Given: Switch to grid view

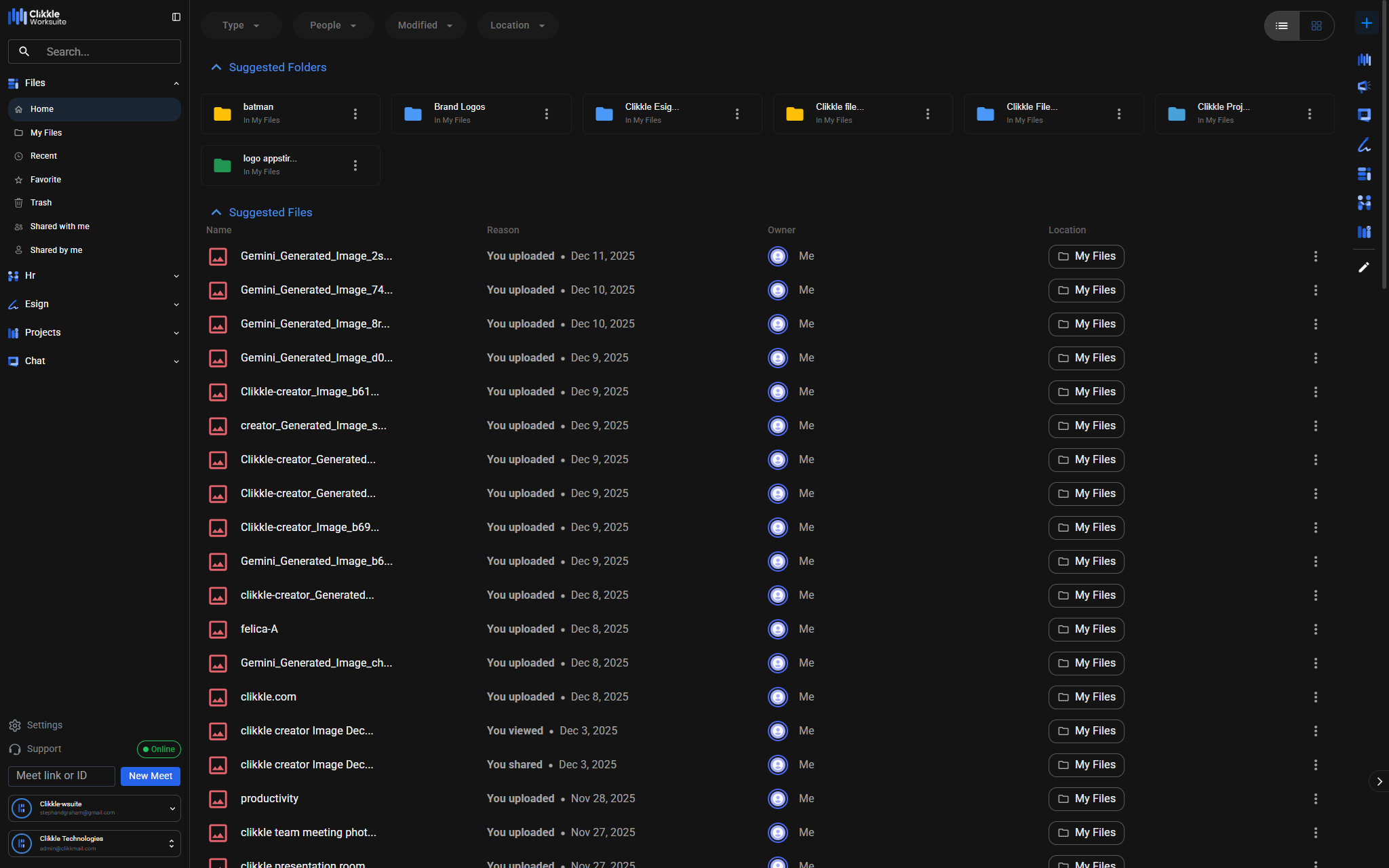Looking at the screenshot, I should point(1316,26).
